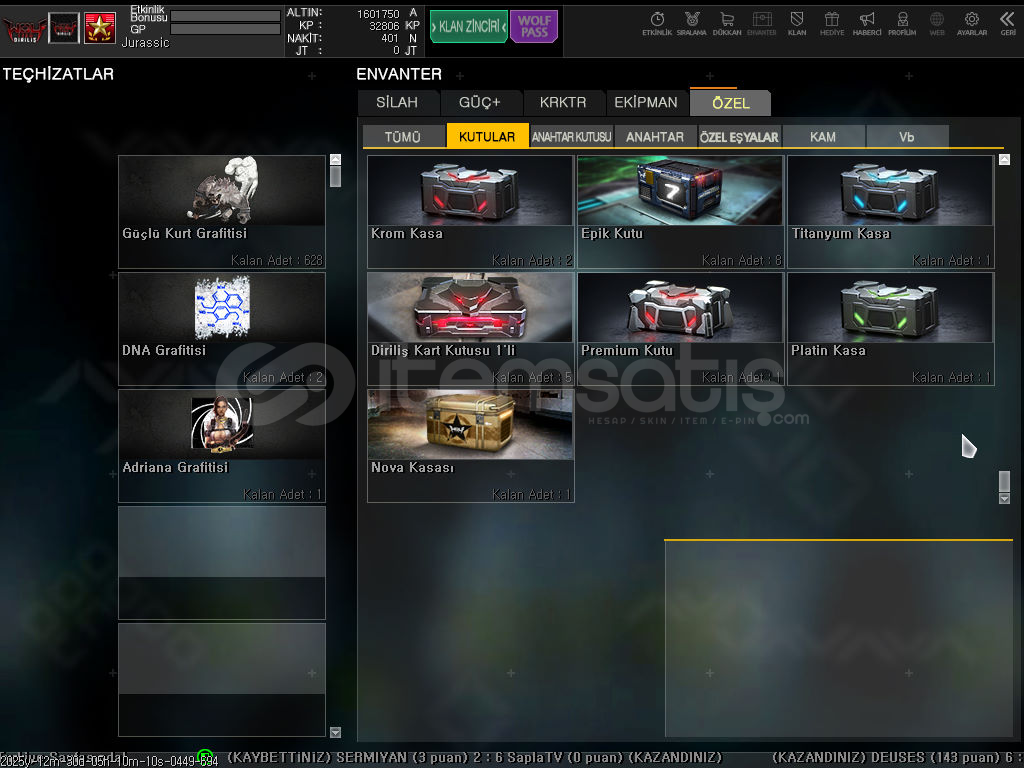Viewport: 1024px width, 768px height.
Task: Click the NAKİT value 401
Action: (390, 38)
